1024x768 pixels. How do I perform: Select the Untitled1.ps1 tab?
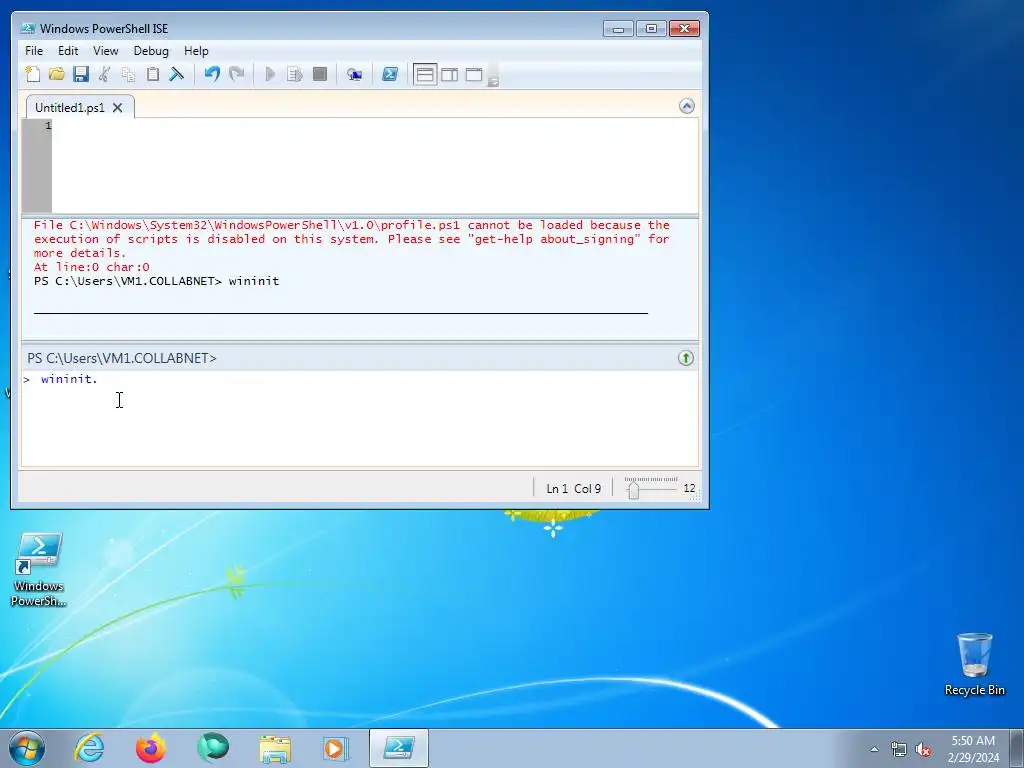coord(70,108)
